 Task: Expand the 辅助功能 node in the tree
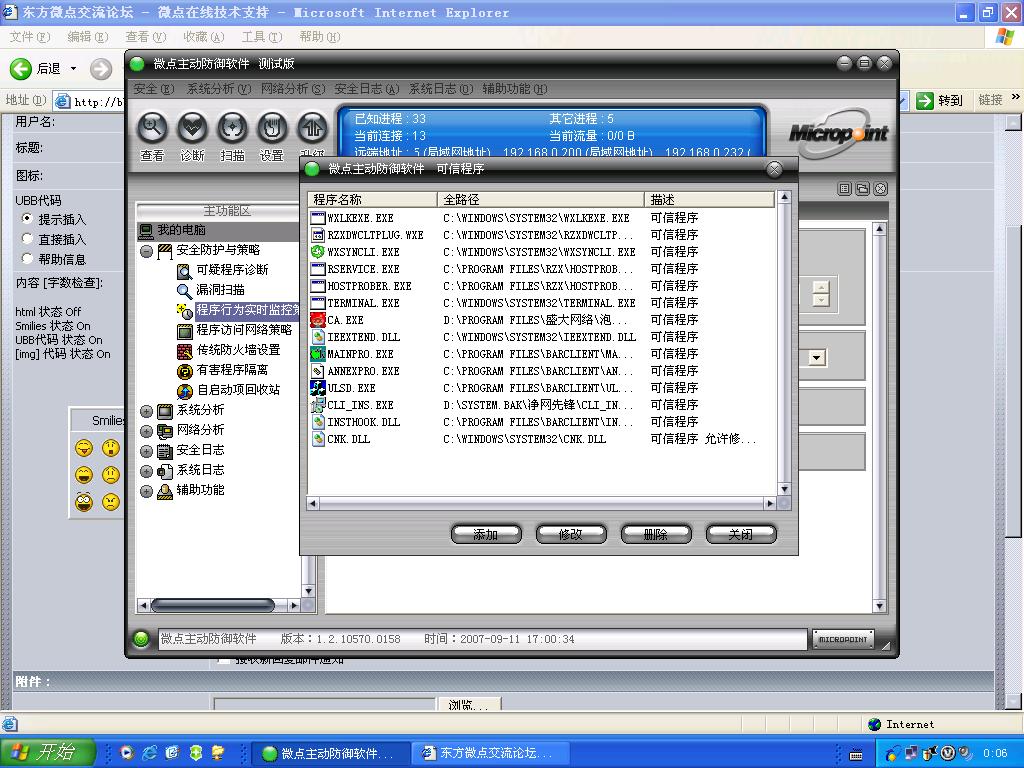click(146, 491)
